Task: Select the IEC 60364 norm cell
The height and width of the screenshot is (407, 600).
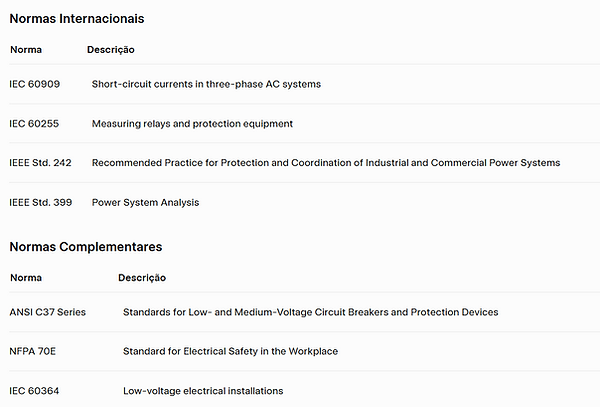Action: (34, 391)
